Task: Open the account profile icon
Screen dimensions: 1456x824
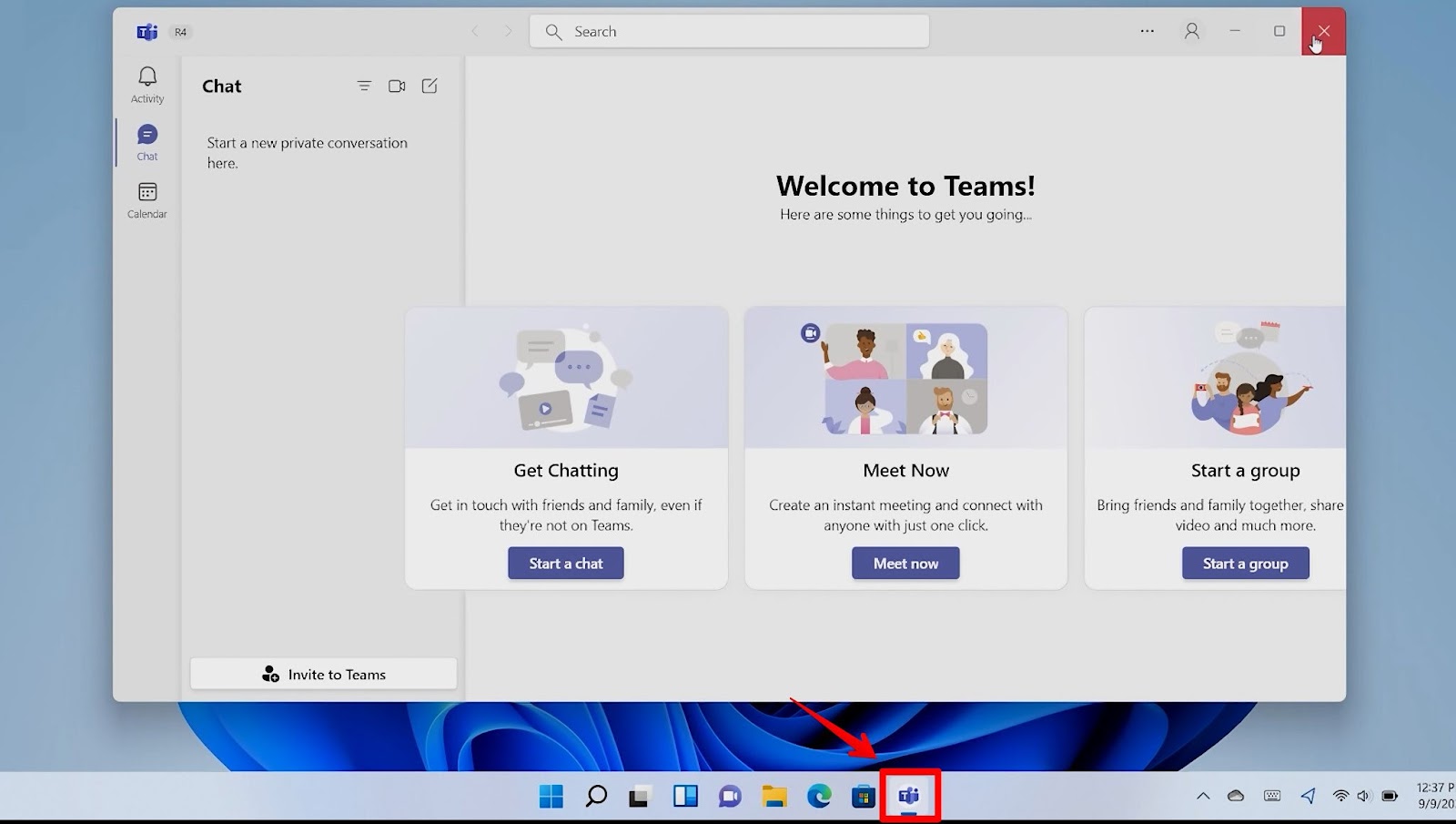Action: point(1191,31)
